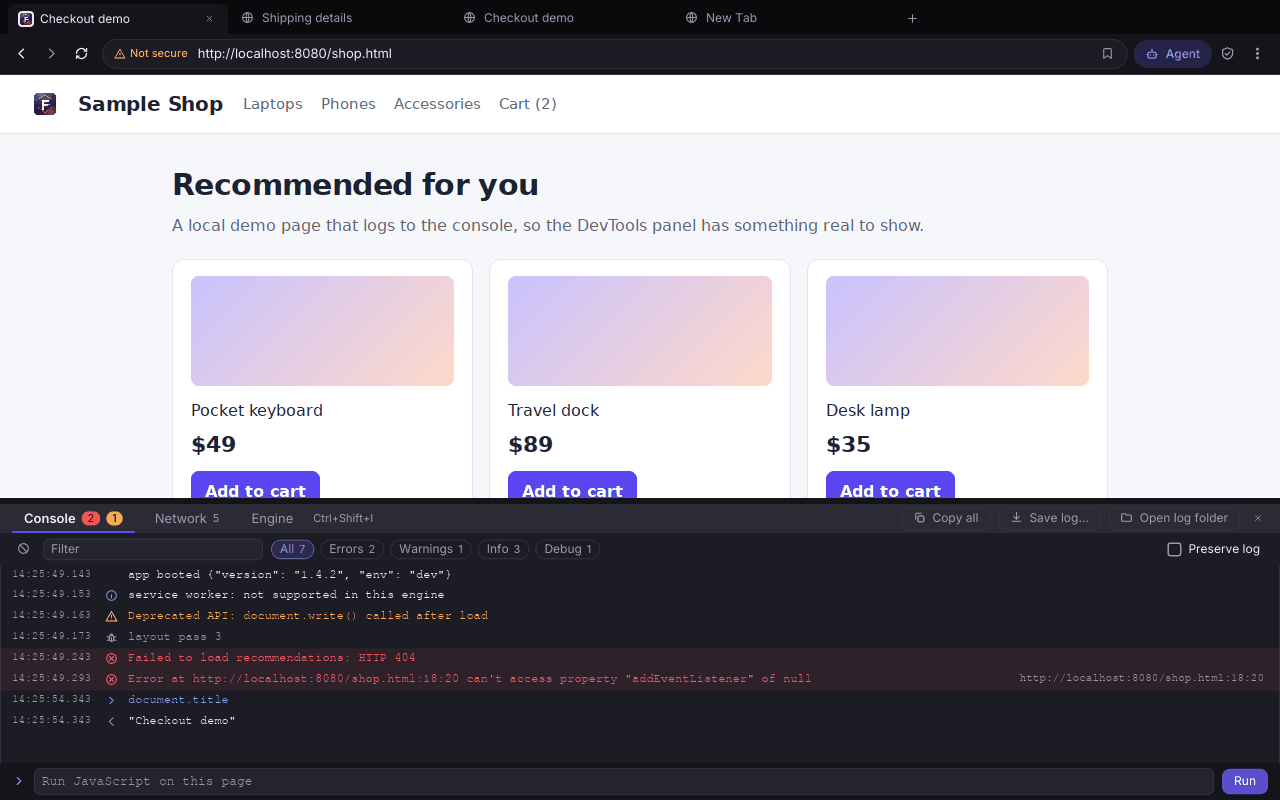Image resolution: width=1280 pixels, height=800 pixels.
Task: Close the first Checkout demo tab
Action: [209, 18]
